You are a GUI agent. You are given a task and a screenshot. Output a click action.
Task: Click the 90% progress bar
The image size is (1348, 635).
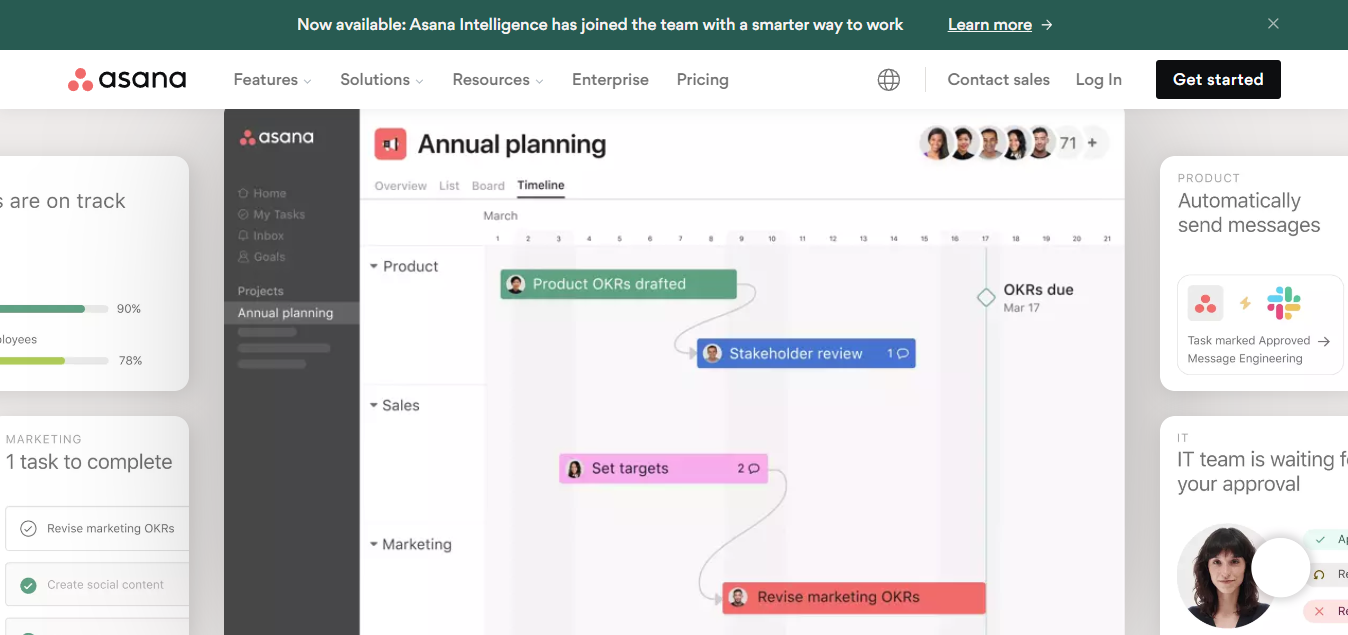[54, 309]
